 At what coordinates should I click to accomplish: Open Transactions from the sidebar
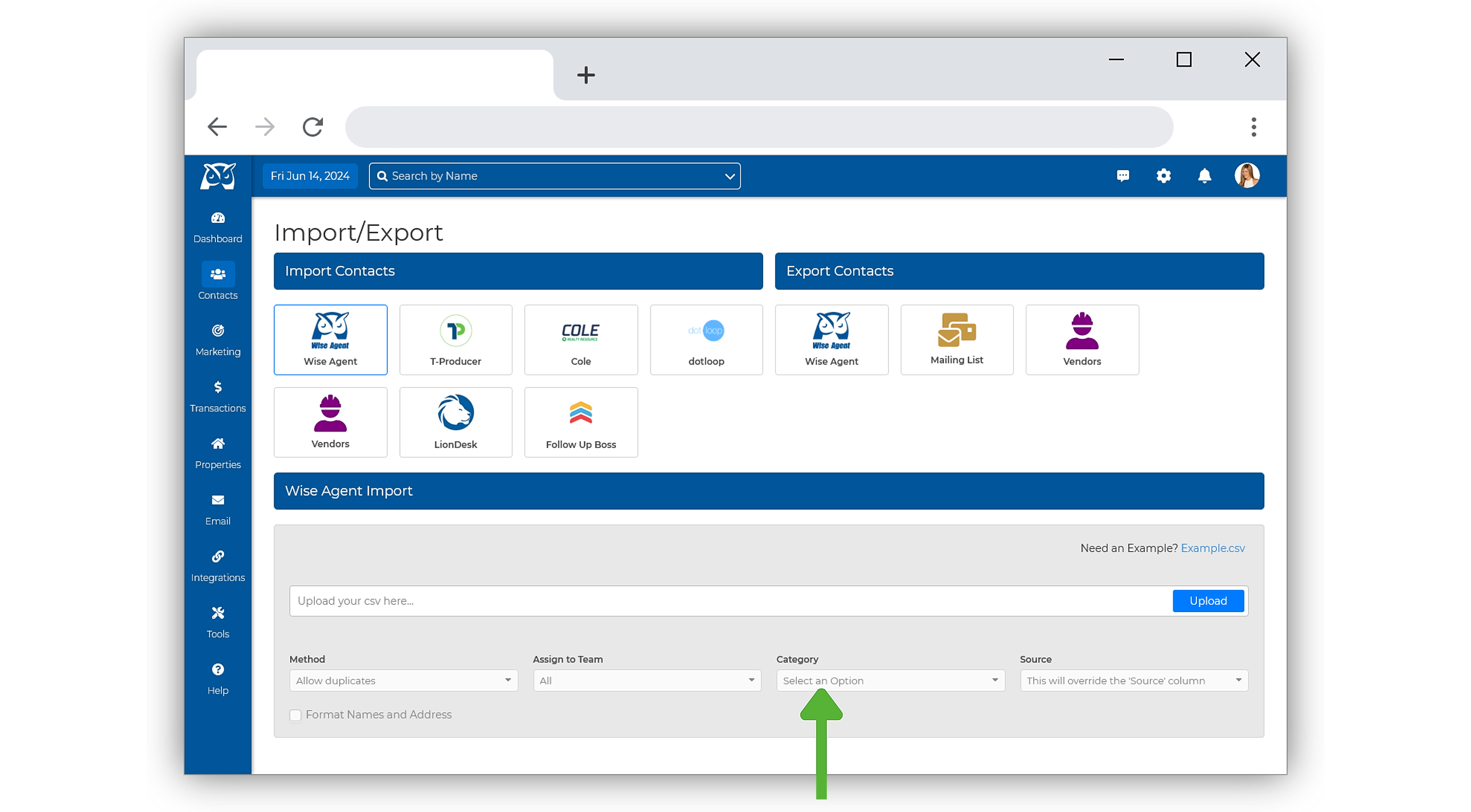coord(218,397)
